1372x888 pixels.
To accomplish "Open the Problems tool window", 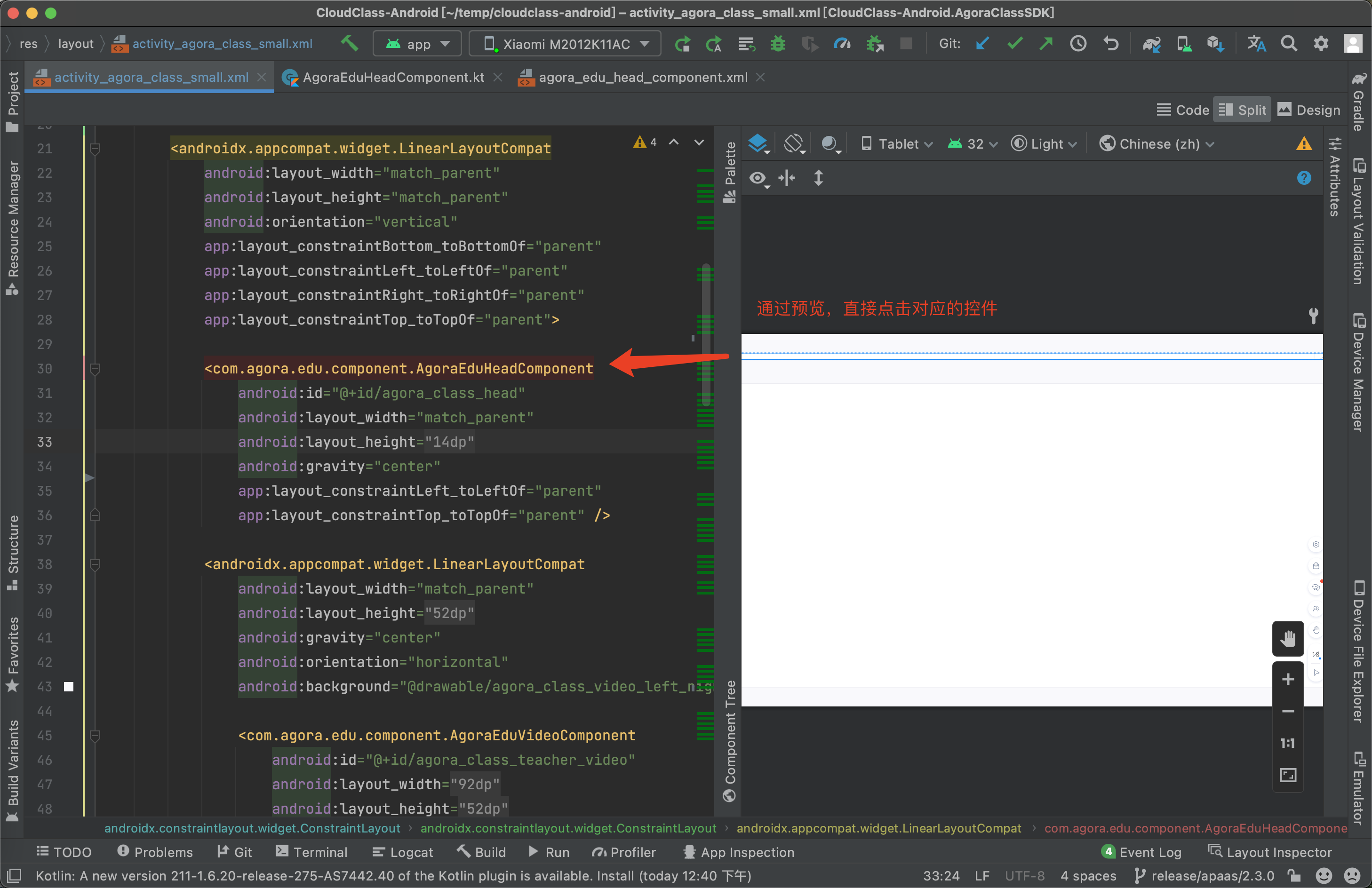I will 155,852.
